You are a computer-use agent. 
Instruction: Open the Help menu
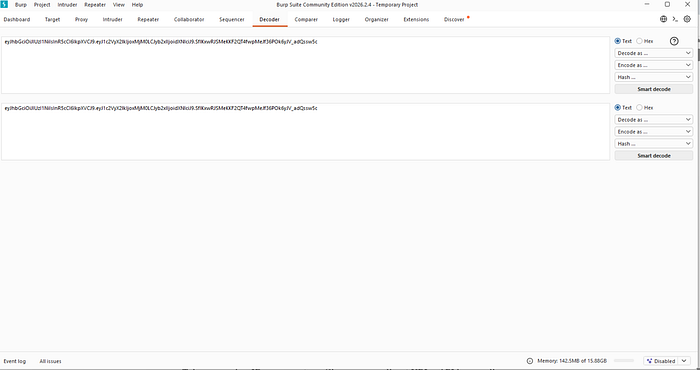click(x=137, y=4)
